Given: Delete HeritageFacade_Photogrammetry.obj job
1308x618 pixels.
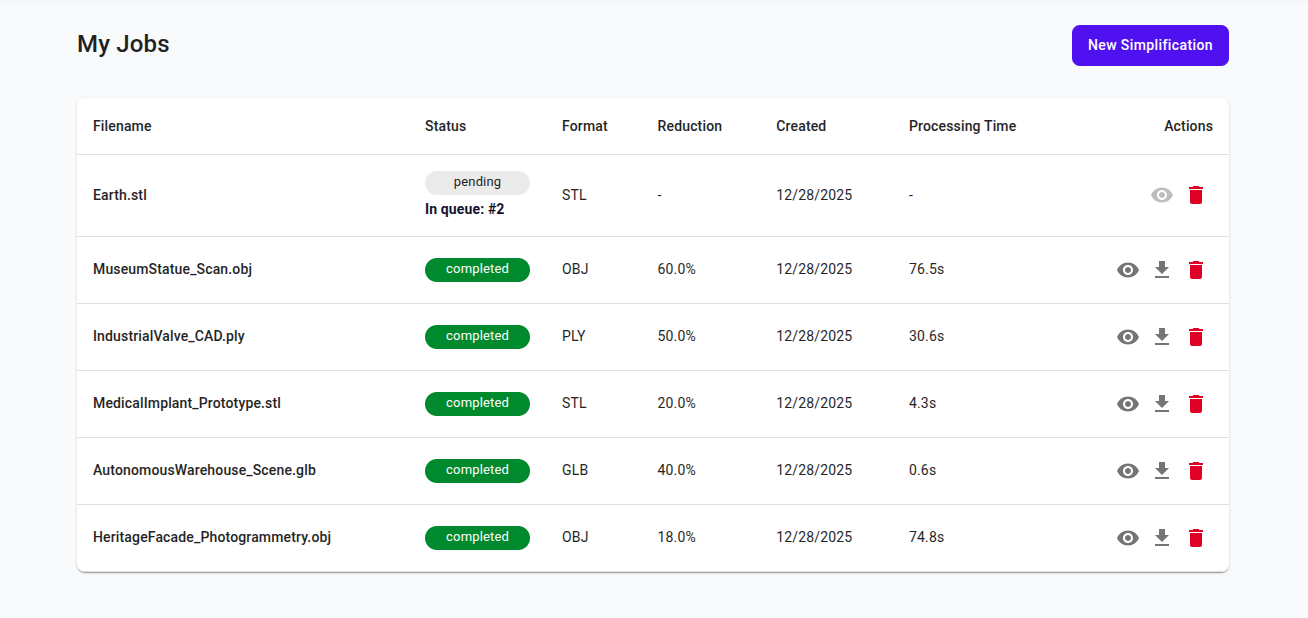Looking at the screenshot, I should point(1196,538).
